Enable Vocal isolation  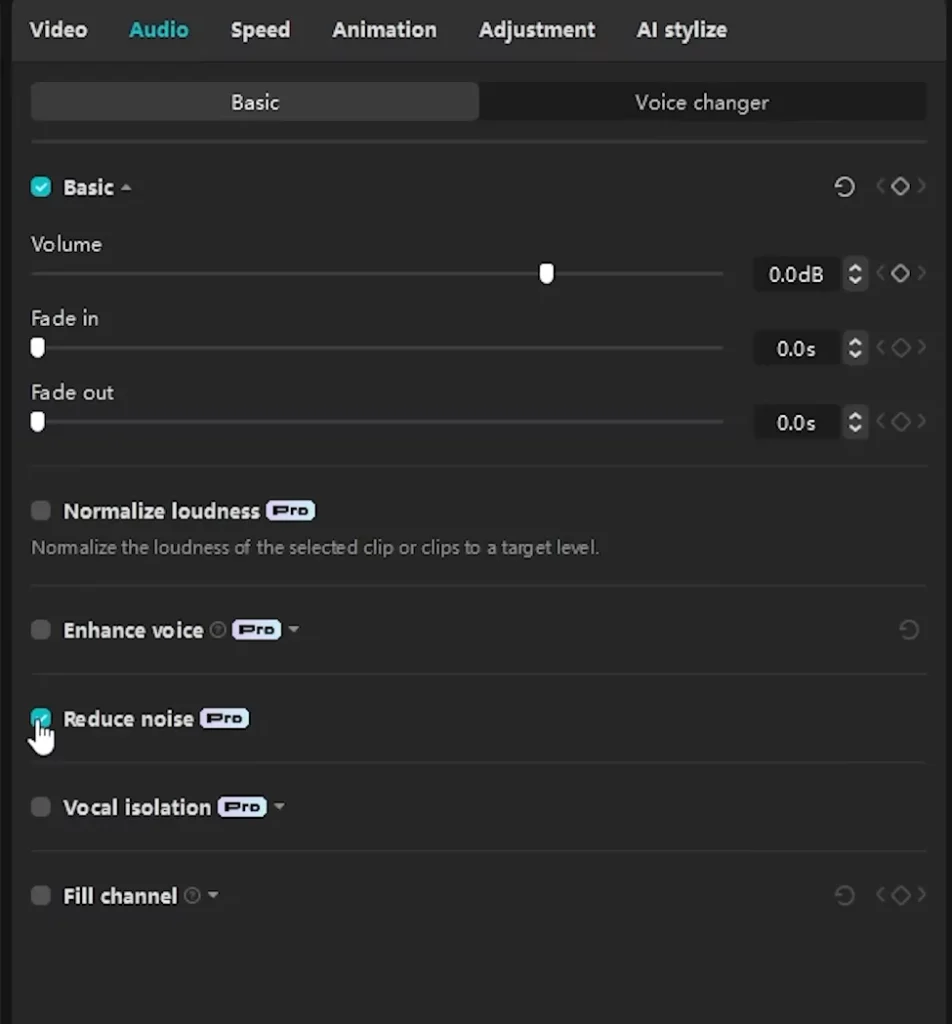[40, 807]
